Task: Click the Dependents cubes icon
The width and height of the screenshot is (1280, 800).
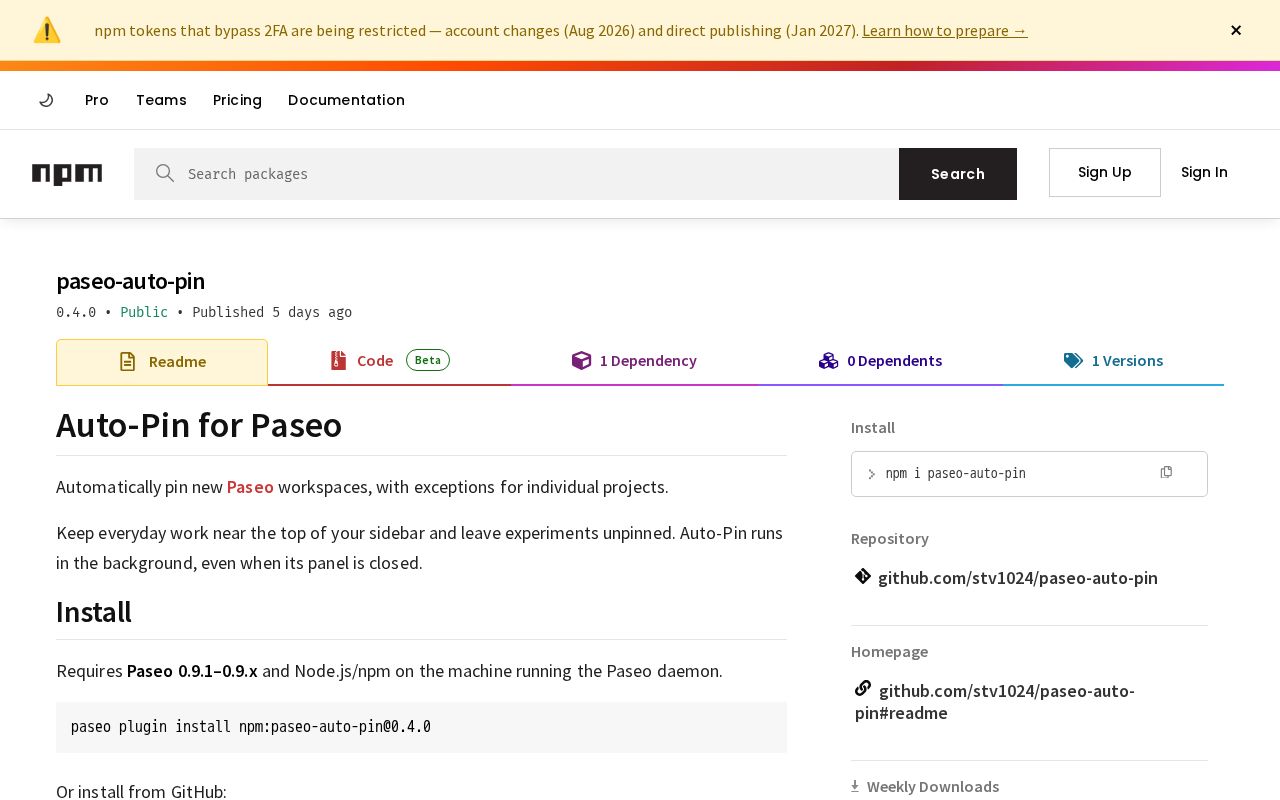Action: pyautogui.click(x=828, y=361)
